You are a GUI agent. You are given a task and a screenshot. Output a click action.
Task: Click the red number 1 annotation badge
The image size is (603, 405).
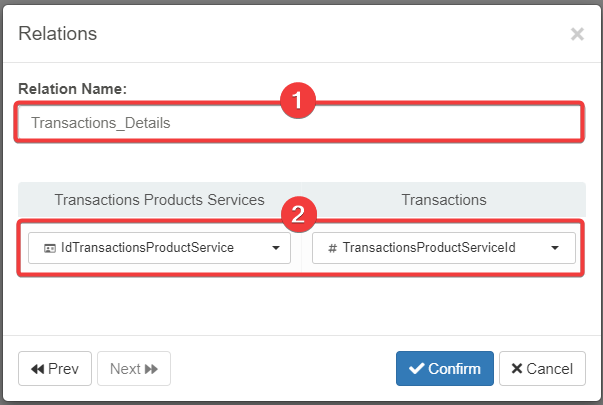tap(298, 101)
